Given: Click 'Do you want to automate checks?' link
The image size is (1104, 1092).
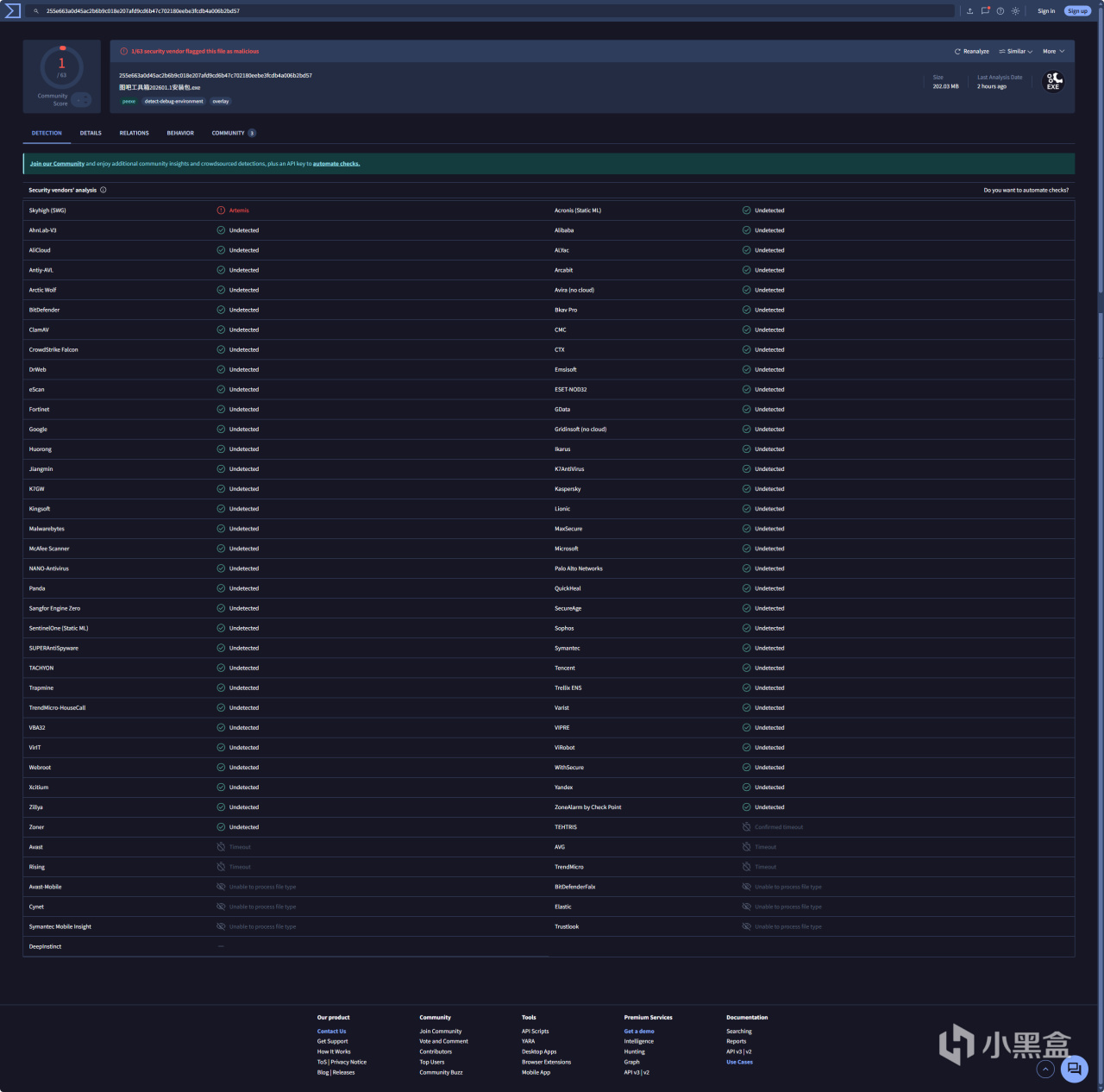Looking at the screenshot, I should (1026, 190).
